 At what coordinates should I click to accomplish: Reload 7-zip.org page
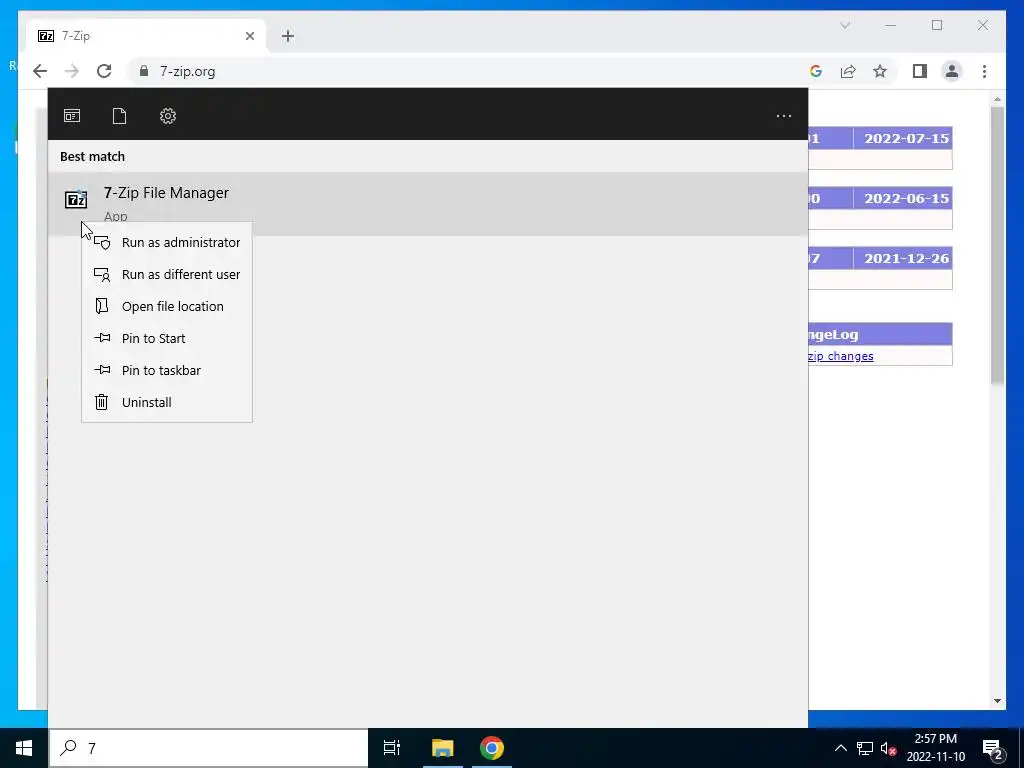[x=104, y=71]
